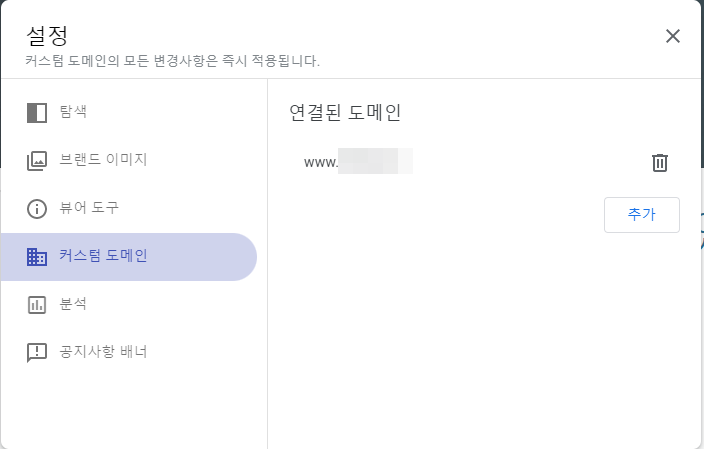Click the 공지사항 배너 announcement icon
Screen dimensions: 704x449
37,353
